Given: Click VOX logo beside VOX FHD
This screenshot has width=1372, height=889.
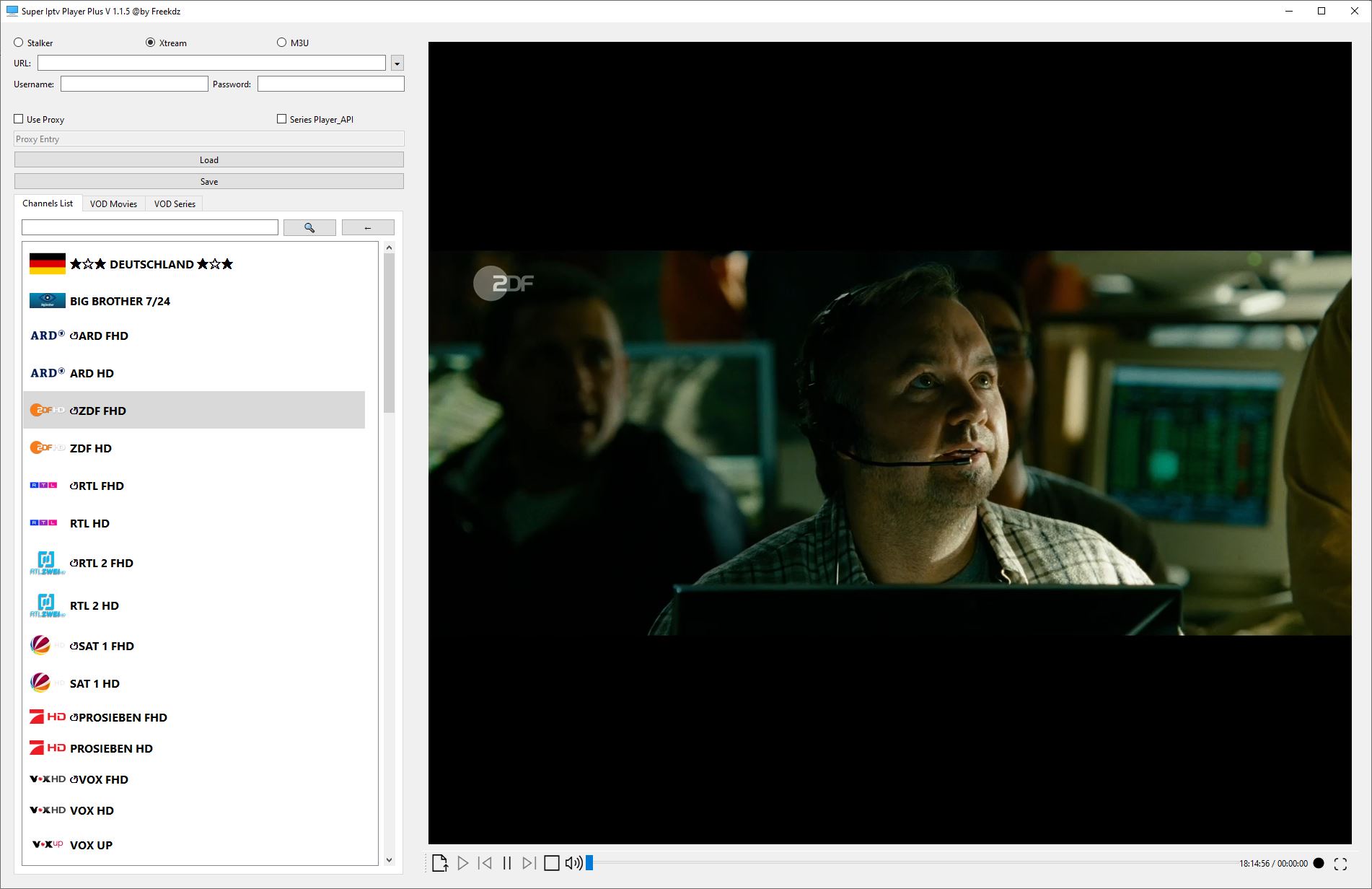Looking at the screenshot, I should point(48,779).
